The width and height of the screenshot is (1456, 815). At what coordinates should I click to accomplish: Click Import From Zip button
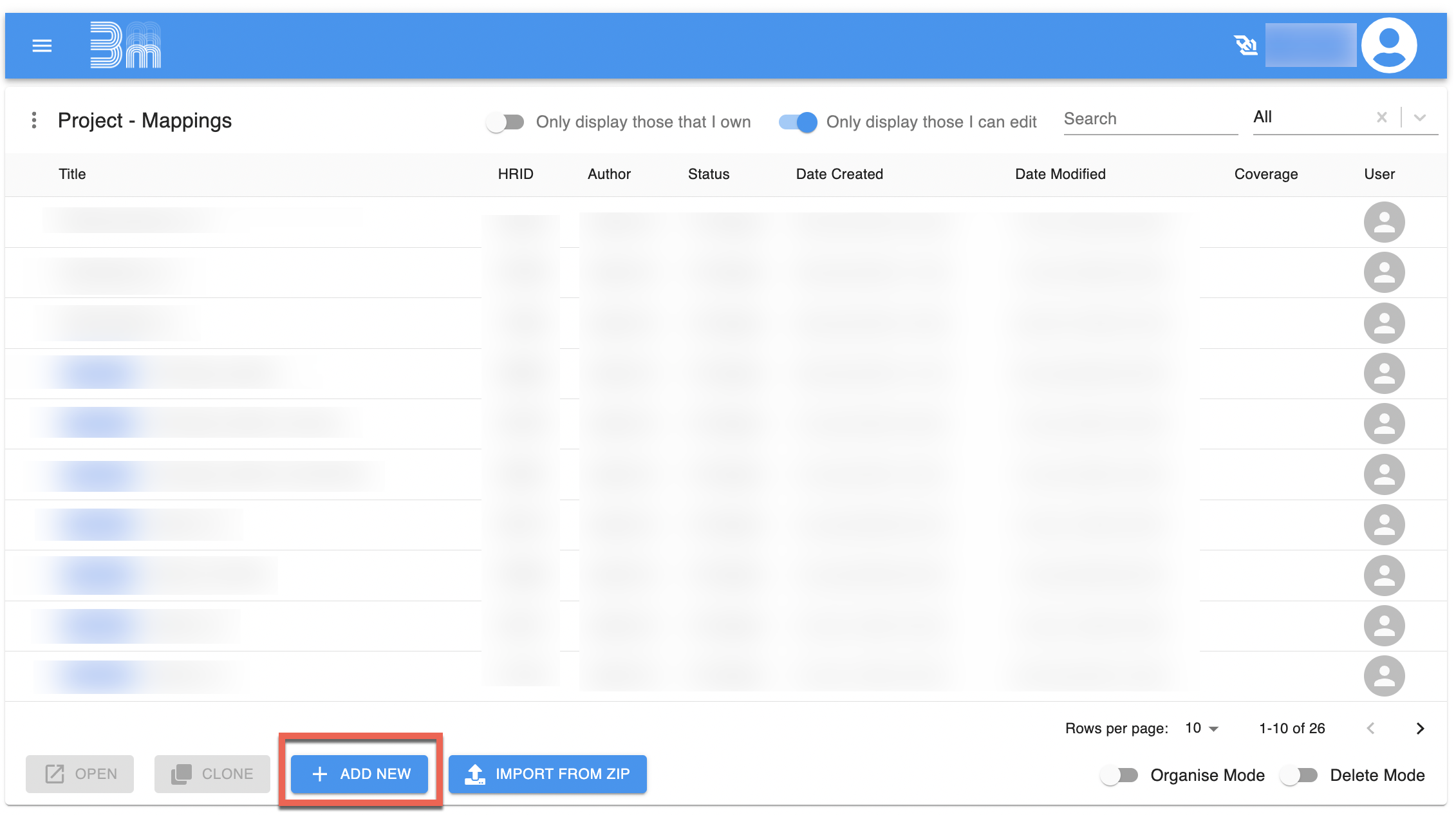click(x=548, y=774)
